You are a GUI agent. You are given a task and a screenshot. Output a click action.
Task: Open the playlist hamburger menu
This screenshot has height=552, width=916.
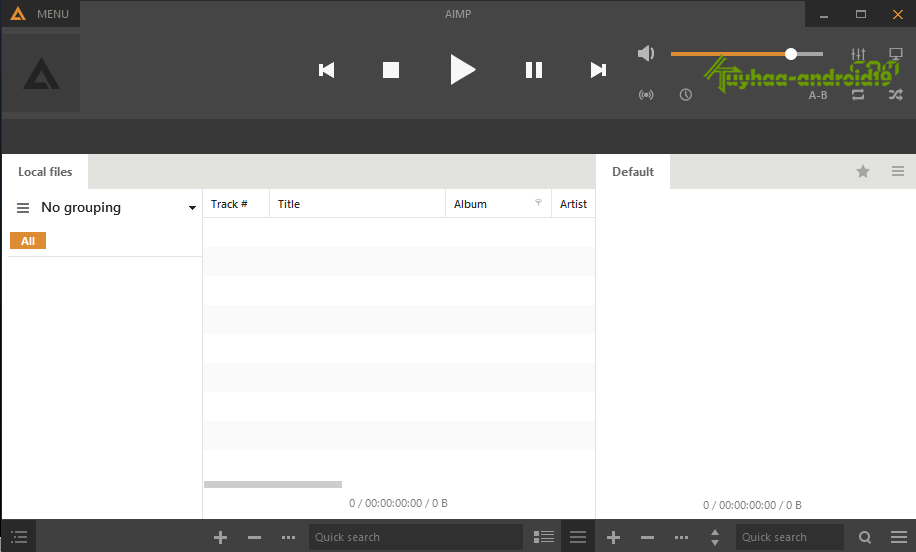898,537
